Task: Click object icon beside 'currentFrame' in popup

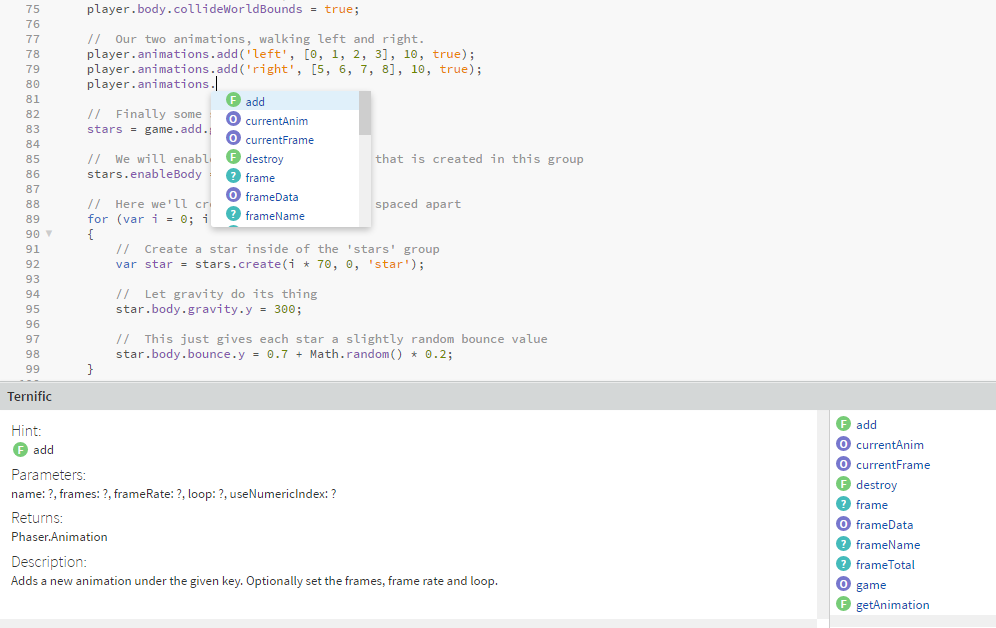Action: point(234,138)
